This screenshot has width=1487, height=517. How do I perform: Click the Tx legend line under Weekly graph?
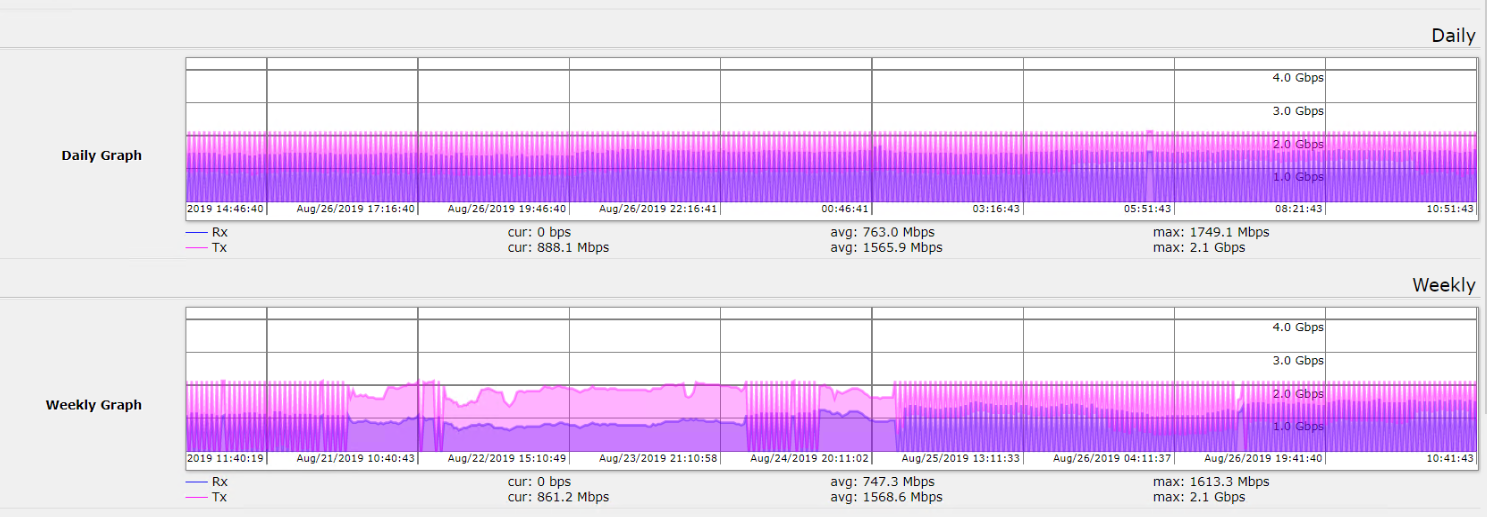[197, 497]
